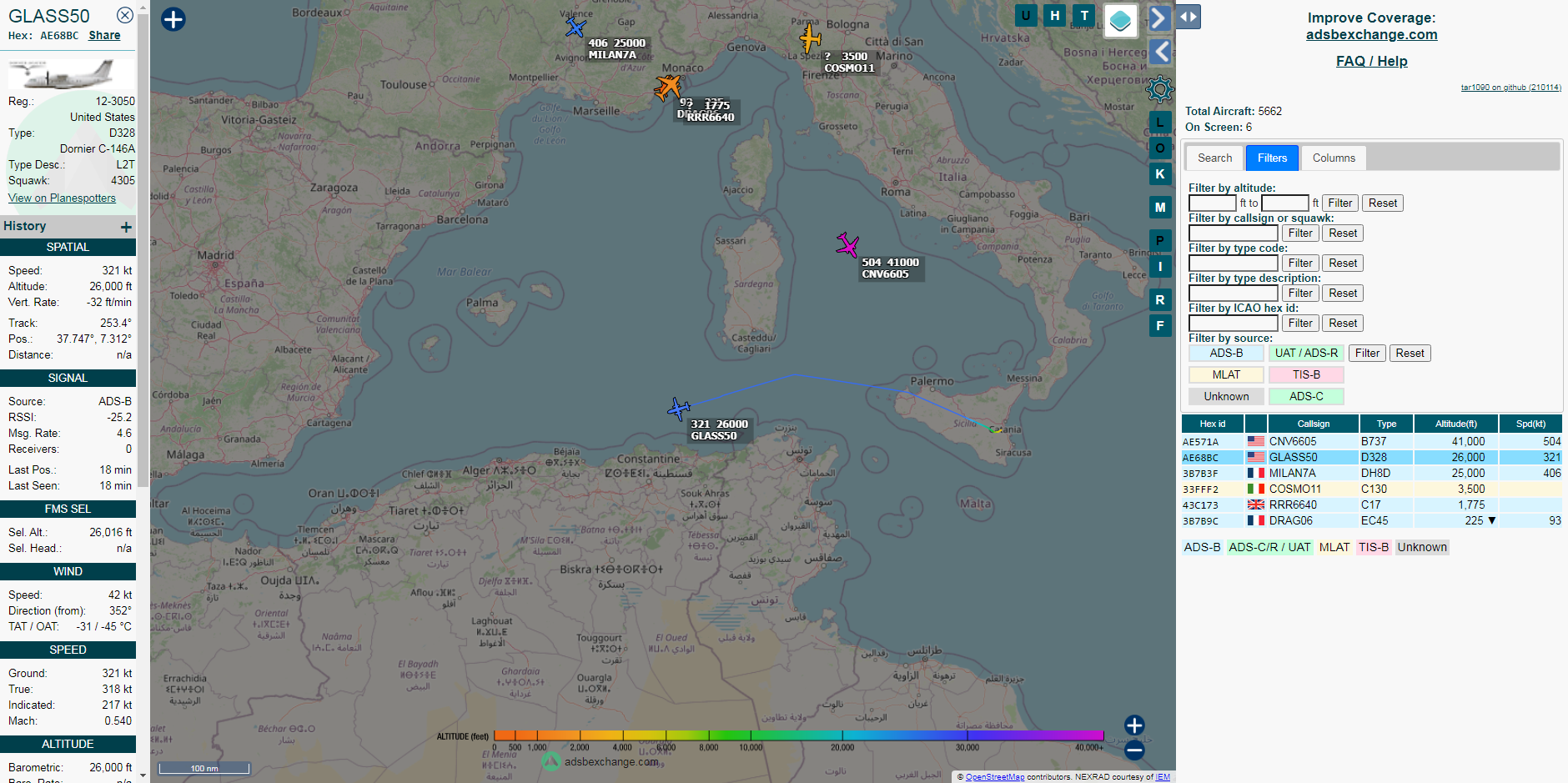Click the altitude minimum input field

(1212, 203)
